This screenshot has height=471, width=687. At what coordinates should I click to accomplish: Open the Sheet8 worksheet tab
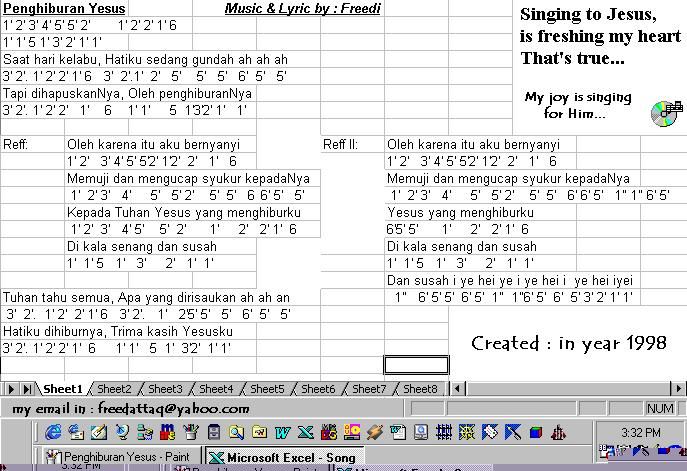[420, 389]
